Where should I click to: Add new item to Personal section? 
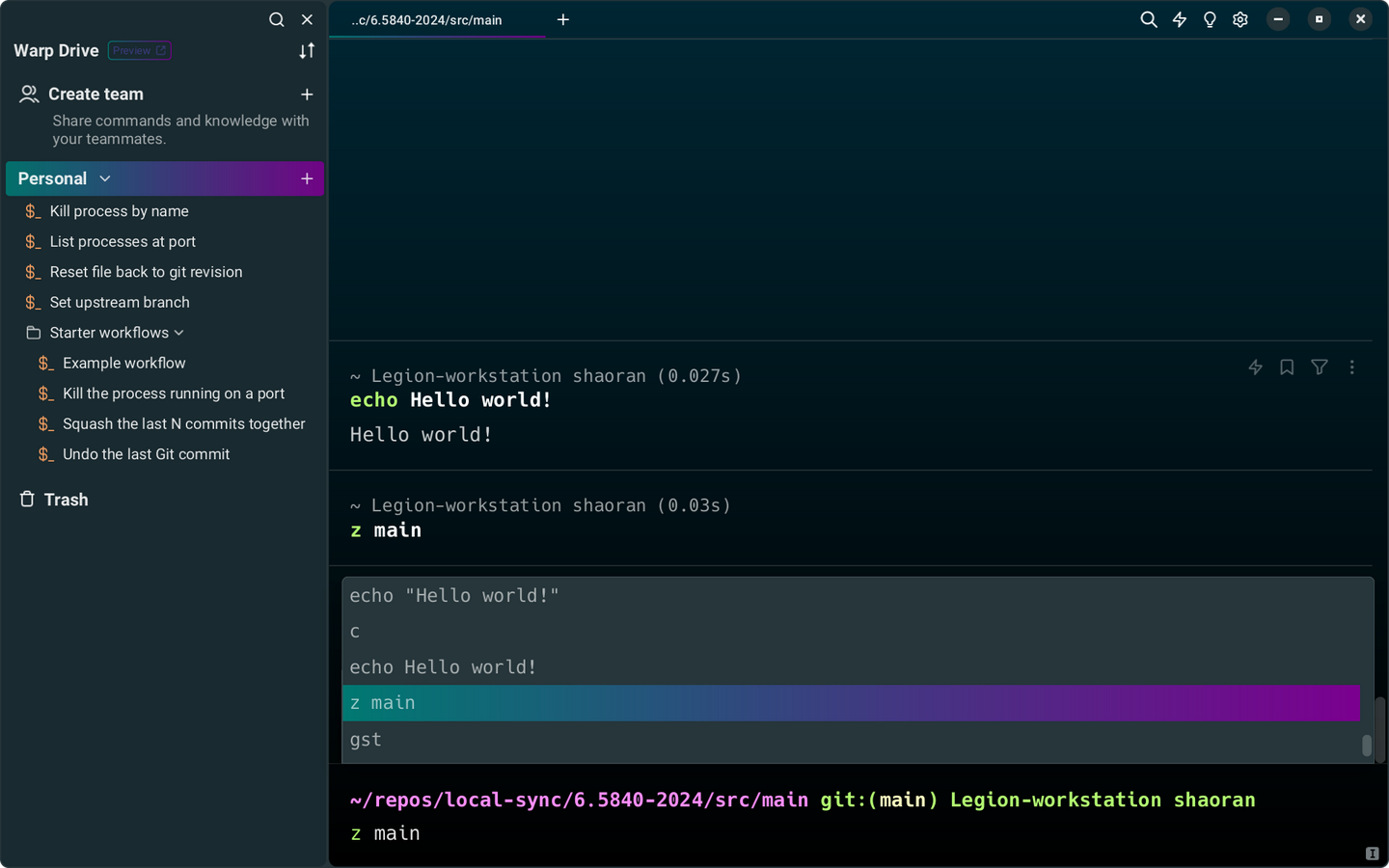[307, 178]
